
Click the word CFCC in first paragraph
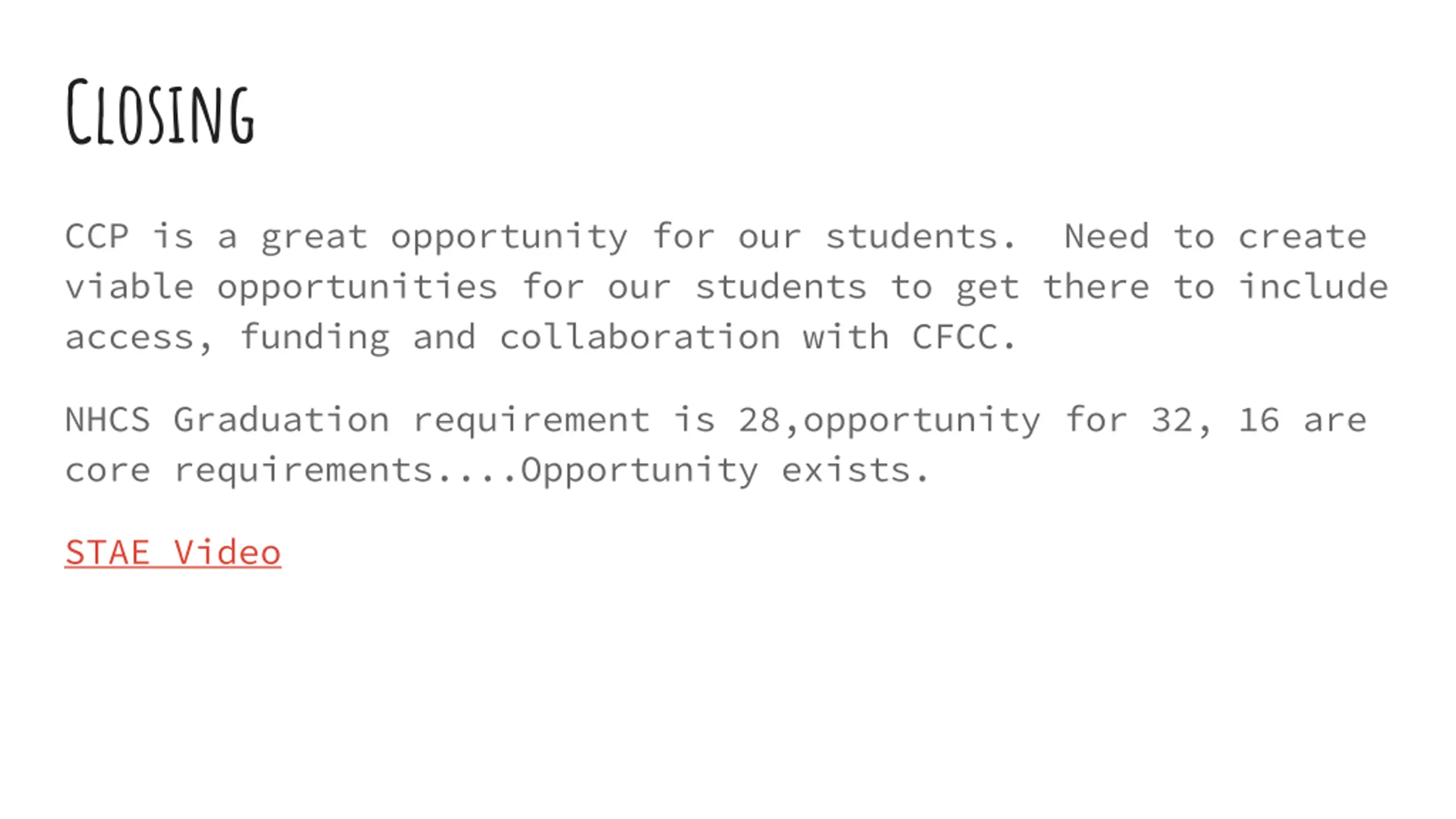(x=955, y=337)
